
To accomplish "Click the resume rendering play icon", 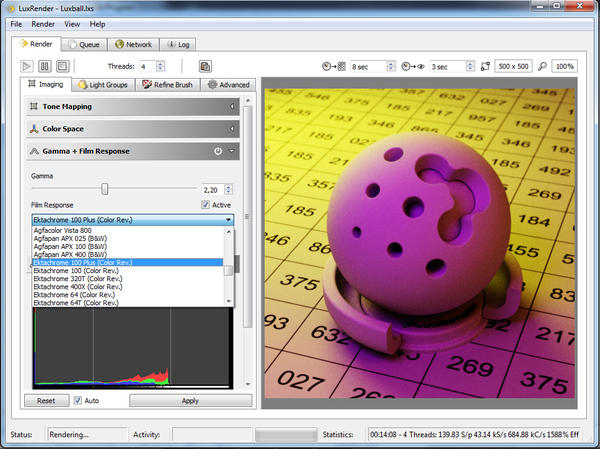I will (x=29, y=66).
